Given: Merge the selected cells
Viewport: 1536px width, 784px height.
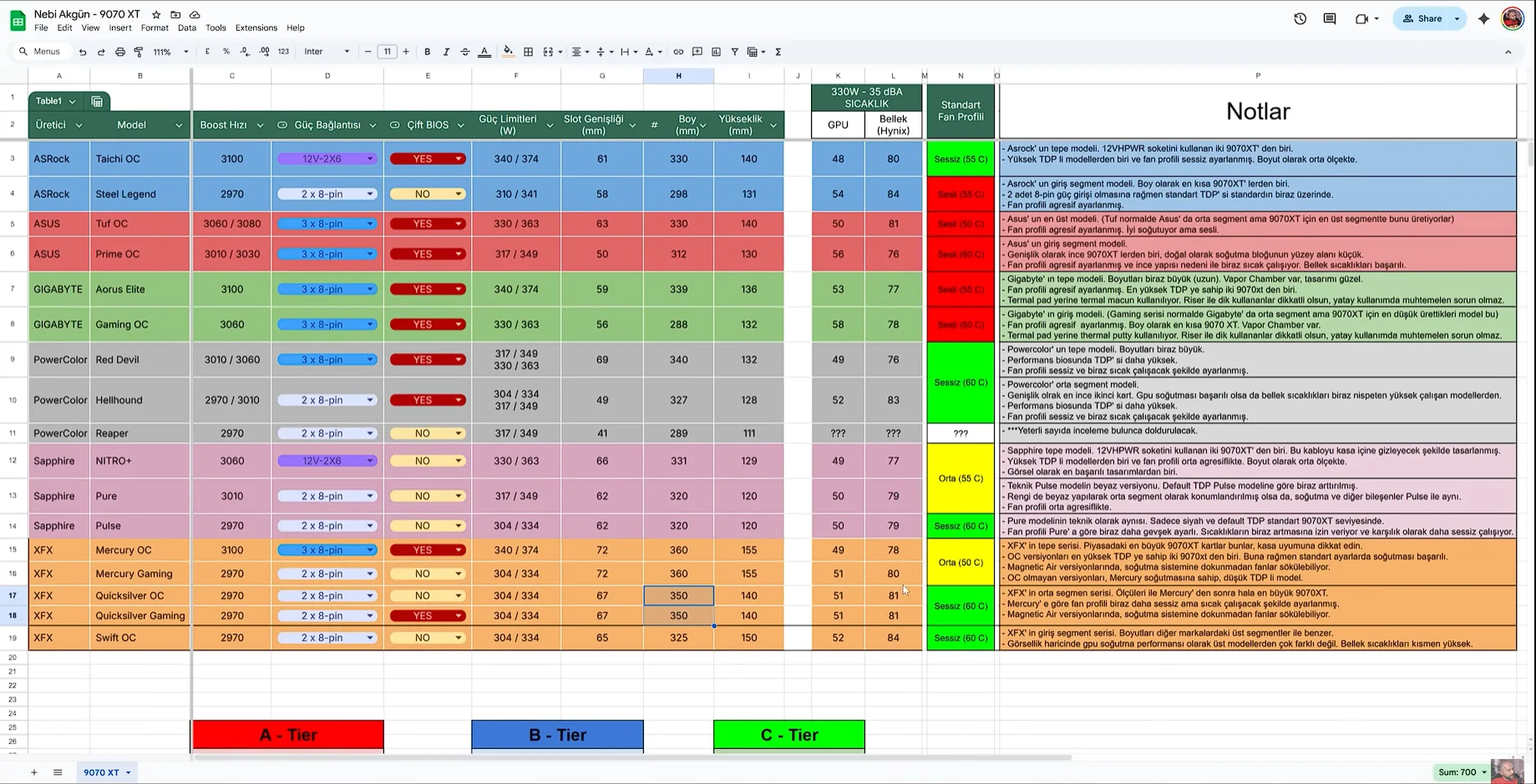Looking at the screenshot, I should point(548,52).
